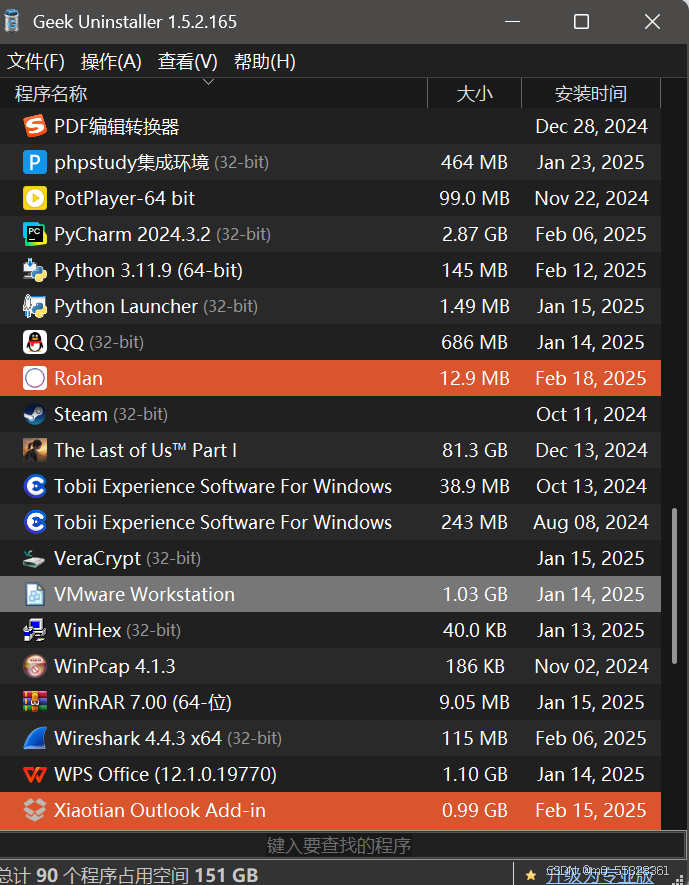Select the WinRAR 7.00 (64-位) name text
689x885 pixels.
pyautogui.click(x=143, y=703)
